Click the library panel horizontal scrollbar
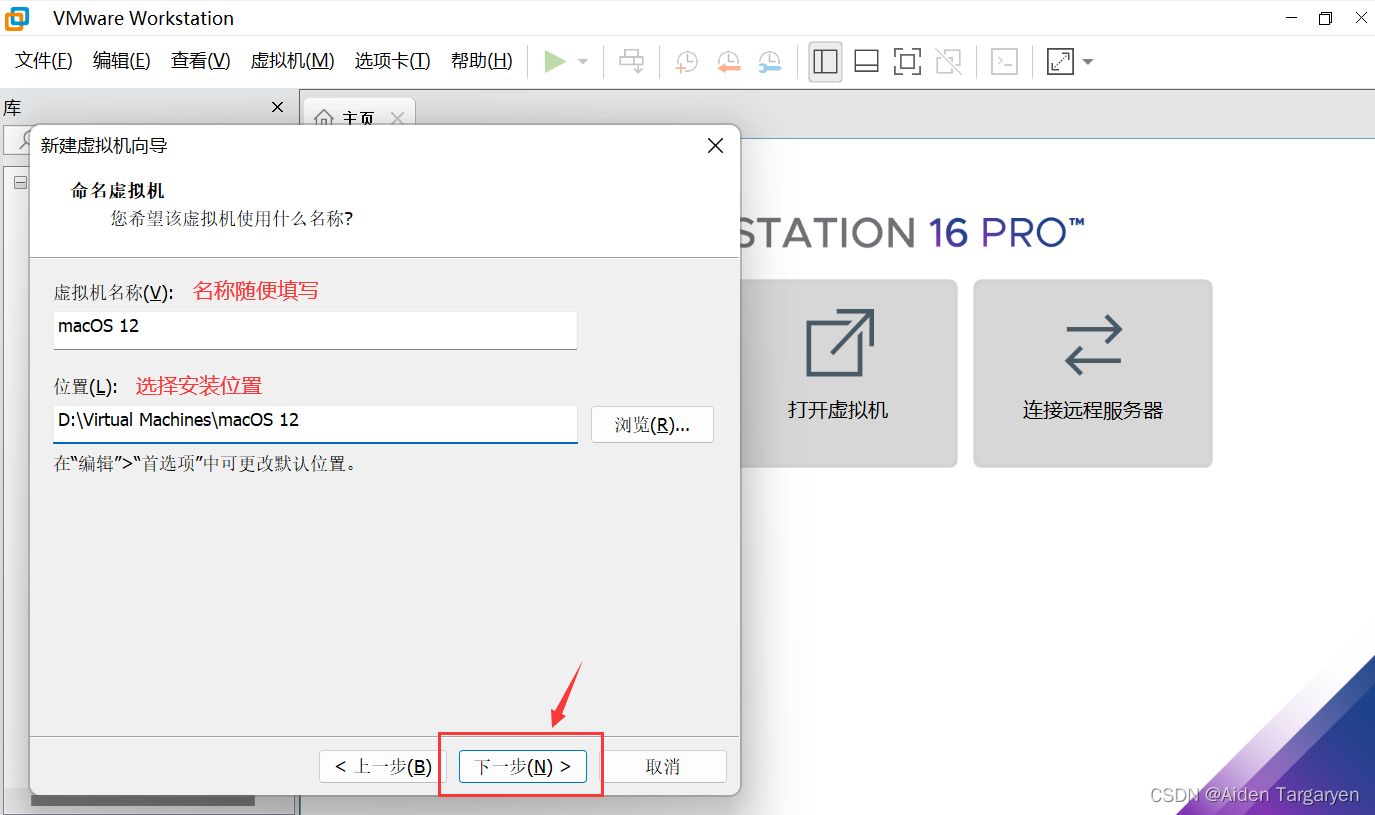1375x815 pixels. pos(142,801)
